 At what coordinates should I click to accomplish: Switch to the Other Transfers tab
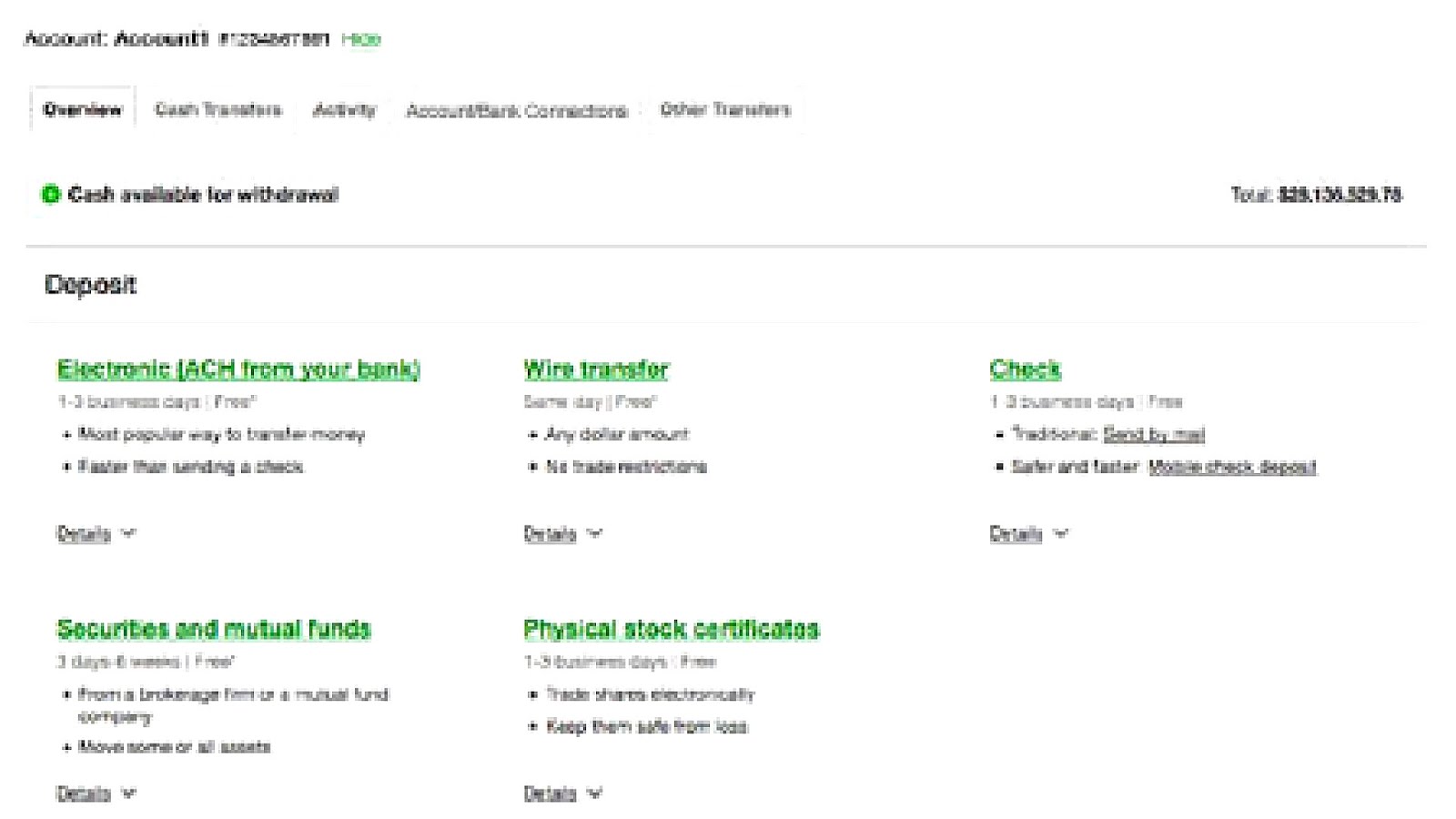(723, 110)
